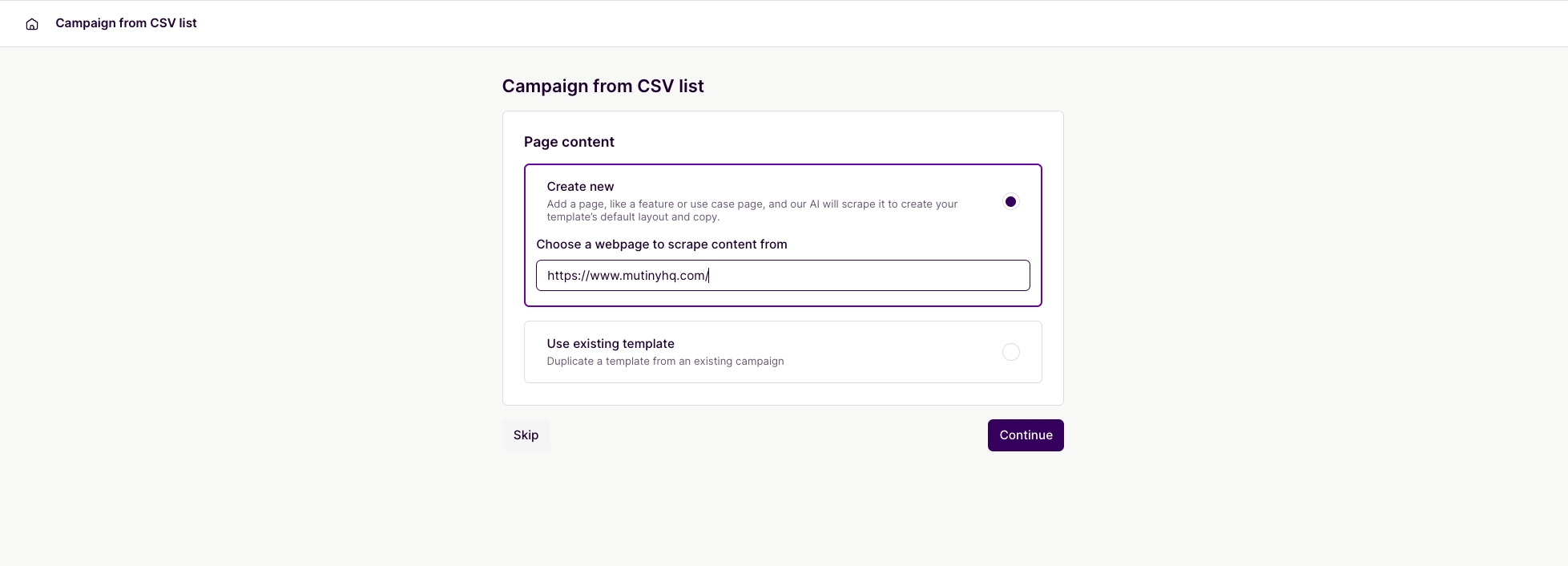The height and width of the screenshot is (566, 1568).
Task: Open the Campaign from CSV list breadcrumb
Action: (x=126, y=23)
